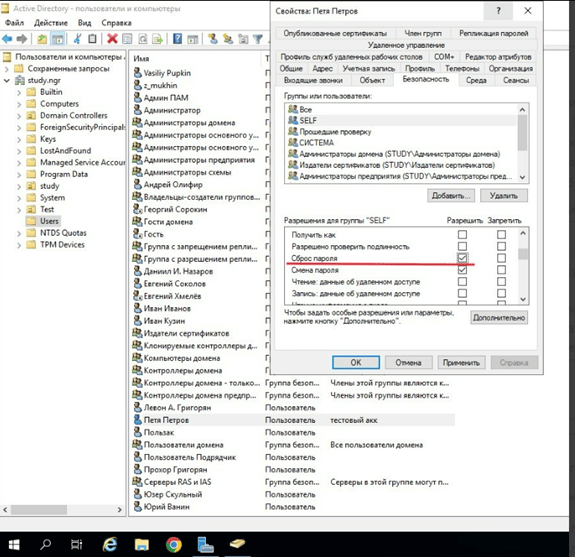Launch Internet Explorer from the taskbar
The width and height of the screenshot is (575, 557).
click(x=110, y=545)
